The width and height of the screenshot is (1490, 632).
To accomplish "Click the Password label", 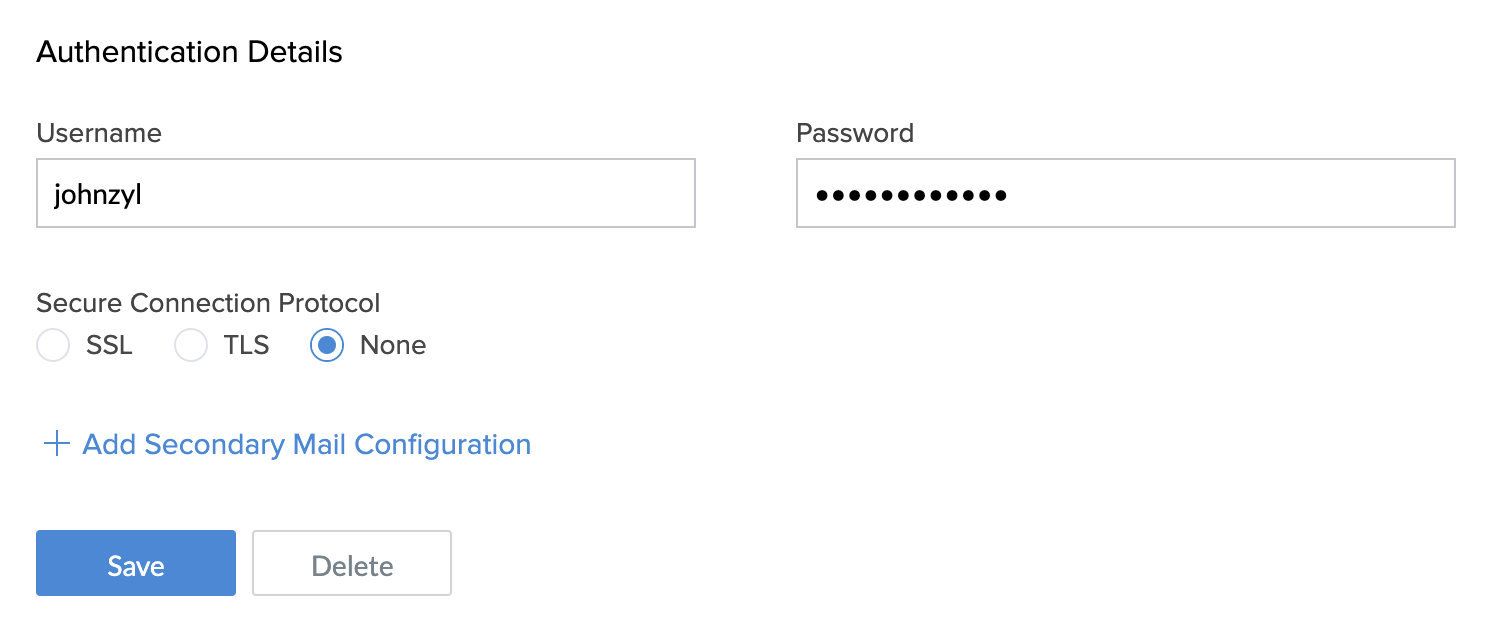I will (855, 132).
